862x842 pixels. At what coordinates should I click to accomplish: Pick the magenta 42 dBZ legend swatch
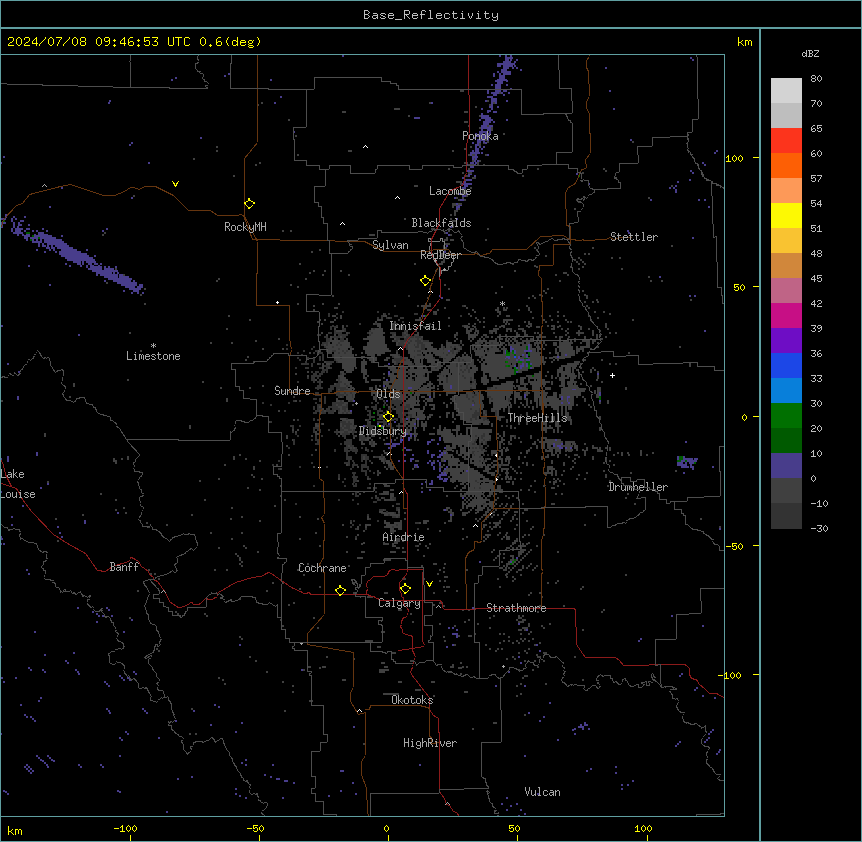(786, 315)
